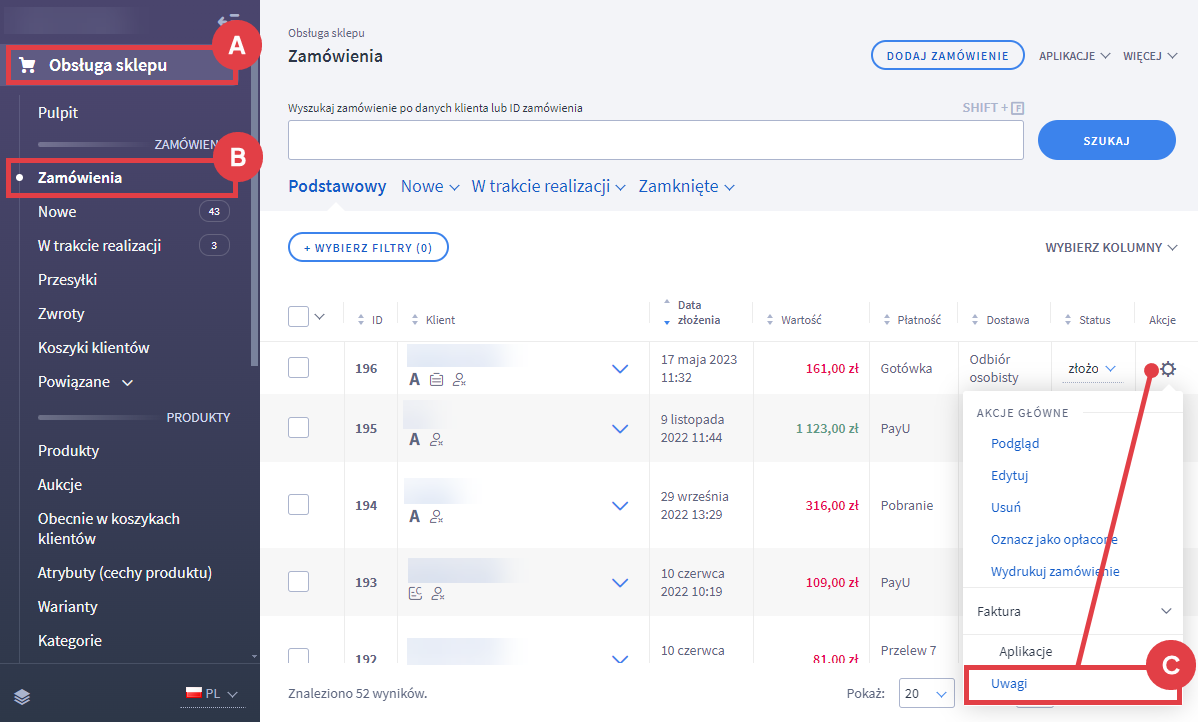
Task: Collapse sidebar using the arrow icon
Action: tap(227, 20)
